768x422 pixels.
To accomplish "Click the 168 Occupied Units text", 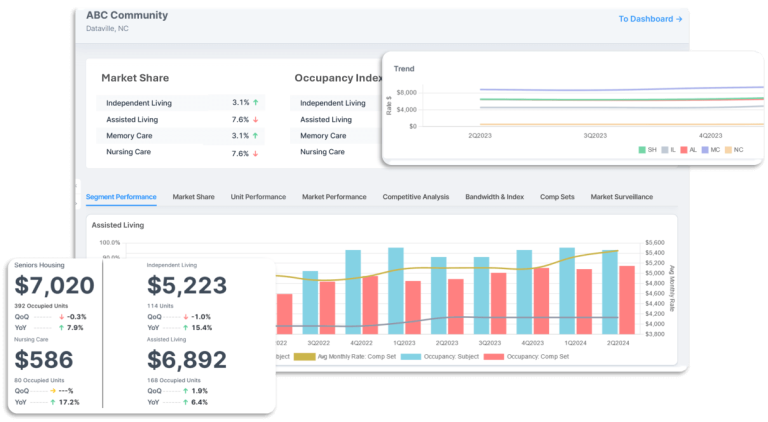I will tap(174, 380).
